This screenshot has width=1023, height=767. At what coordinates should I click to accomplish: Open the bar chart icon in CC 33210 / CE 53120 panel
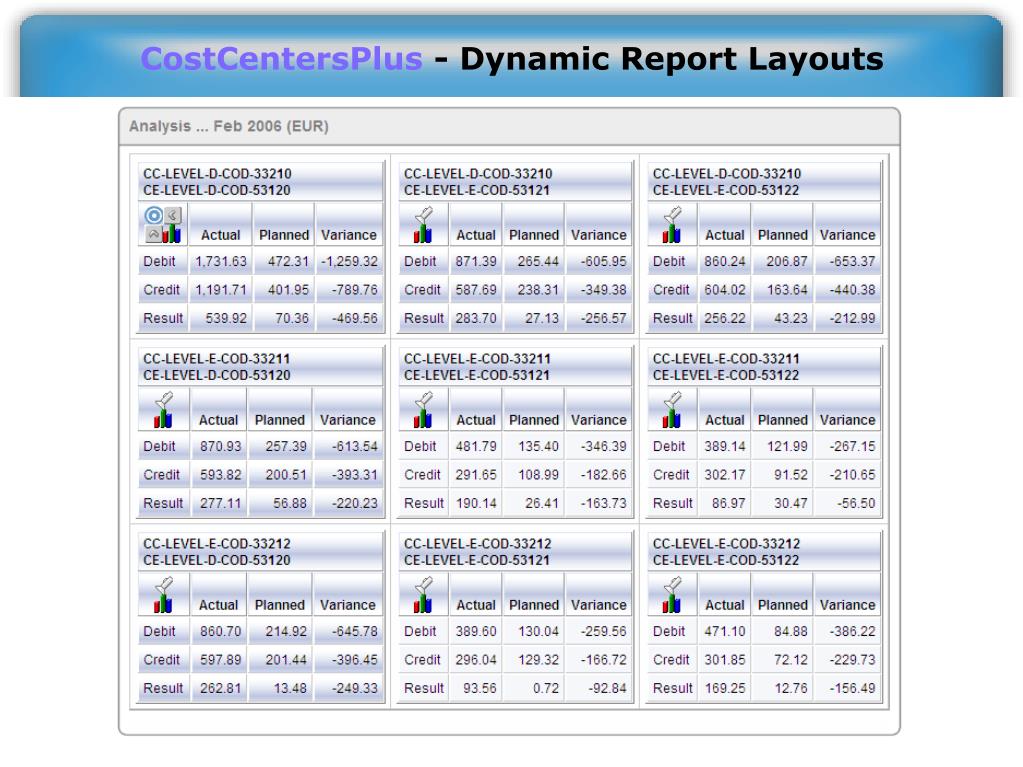pyautogui.click(x=172, y=233)
